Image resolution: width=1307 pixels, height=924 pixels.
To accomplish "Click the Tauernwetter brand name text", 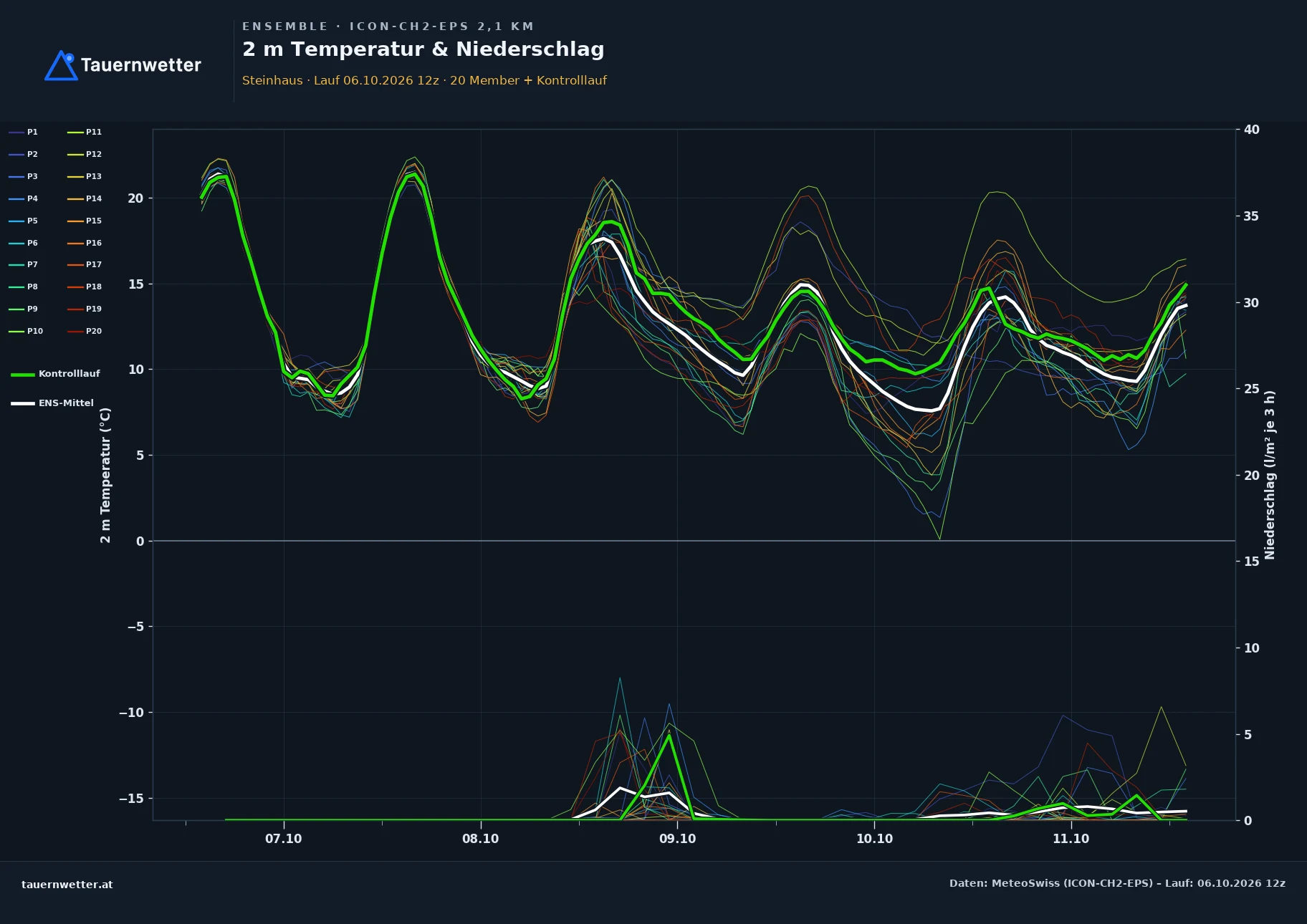I will 141,65.
